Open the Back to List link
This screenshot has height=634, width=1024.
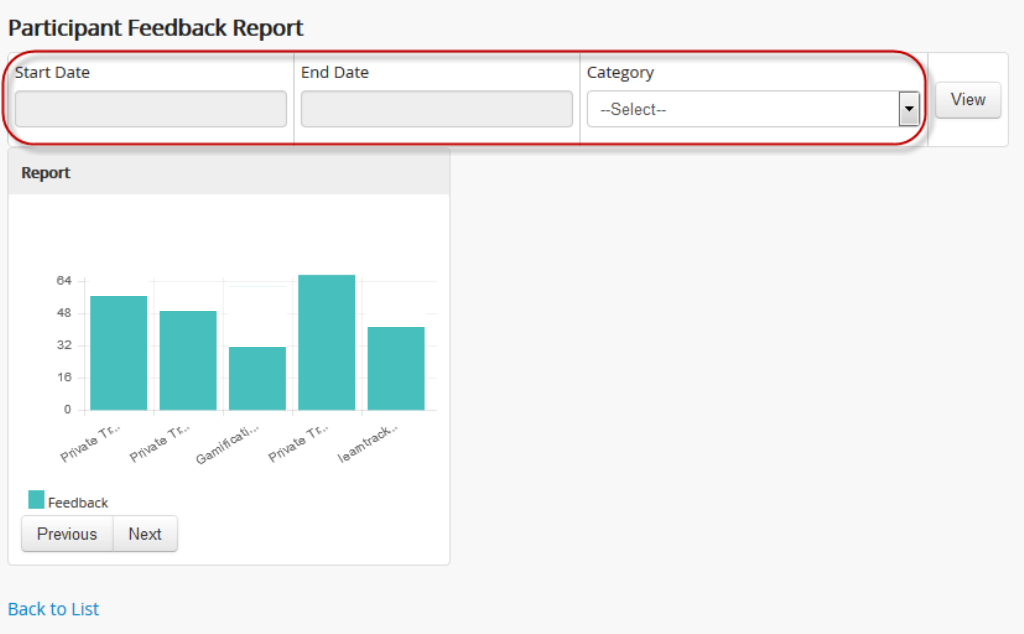54,609
